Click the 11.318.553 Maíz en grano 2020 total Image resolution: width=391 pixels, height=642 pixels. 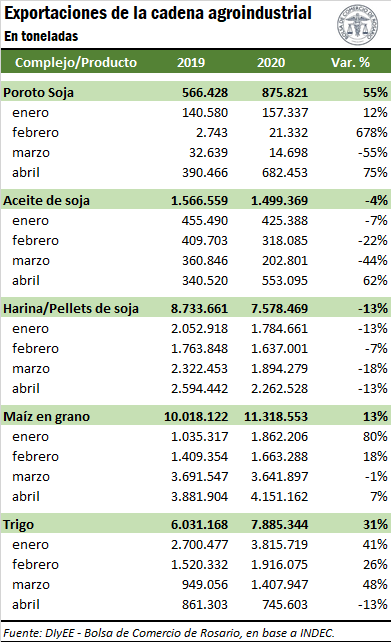276,416
